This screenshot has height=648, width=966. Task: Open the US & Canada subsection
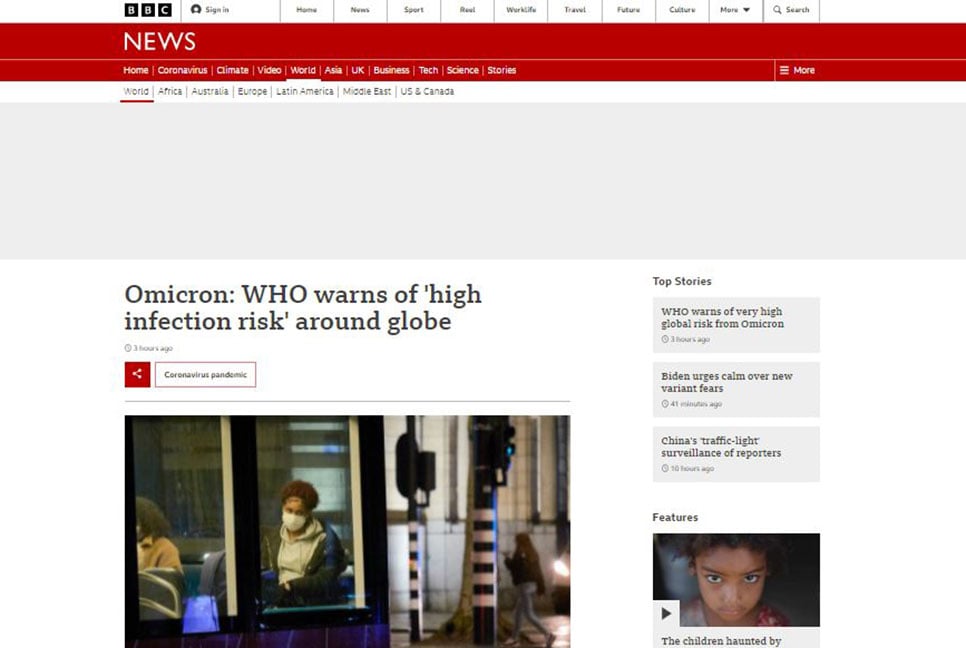[427, 91]
